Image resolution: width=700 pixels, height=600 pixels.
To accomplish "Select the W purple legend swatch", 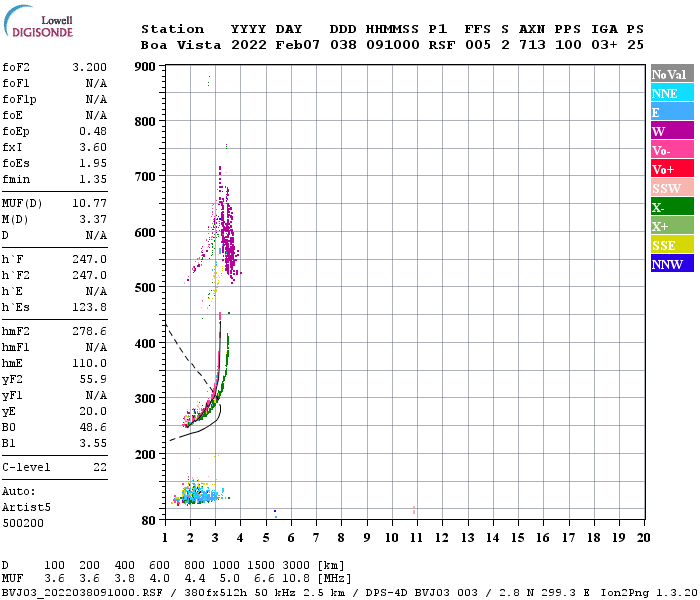I will (672, 131).
